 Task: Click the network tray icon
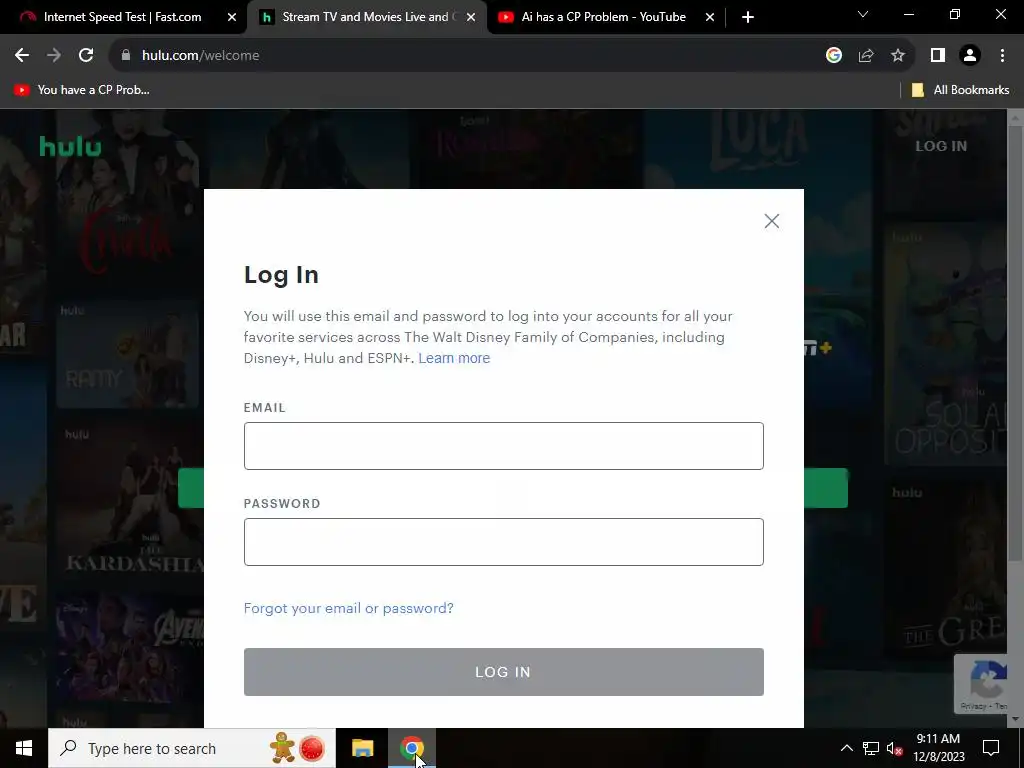point(871,748)
